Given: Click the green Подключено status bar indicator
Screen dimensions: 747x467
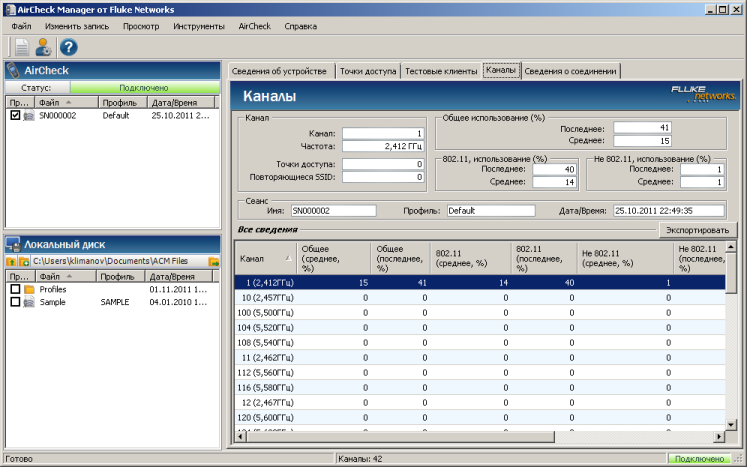Looking at the screenshot, I should pos(699,459).
